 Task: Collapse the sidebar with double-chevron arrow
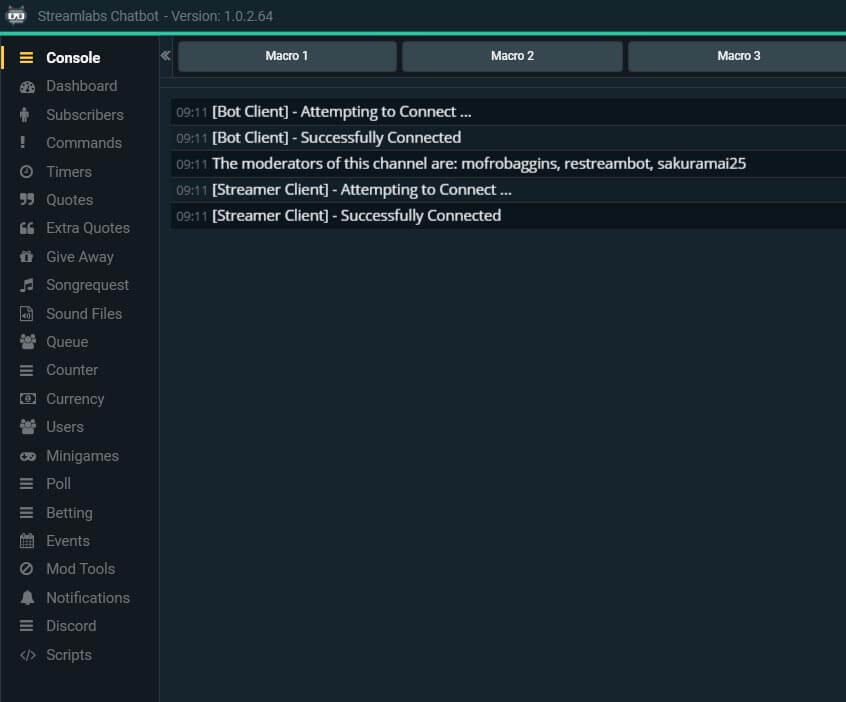pos(165,55)
